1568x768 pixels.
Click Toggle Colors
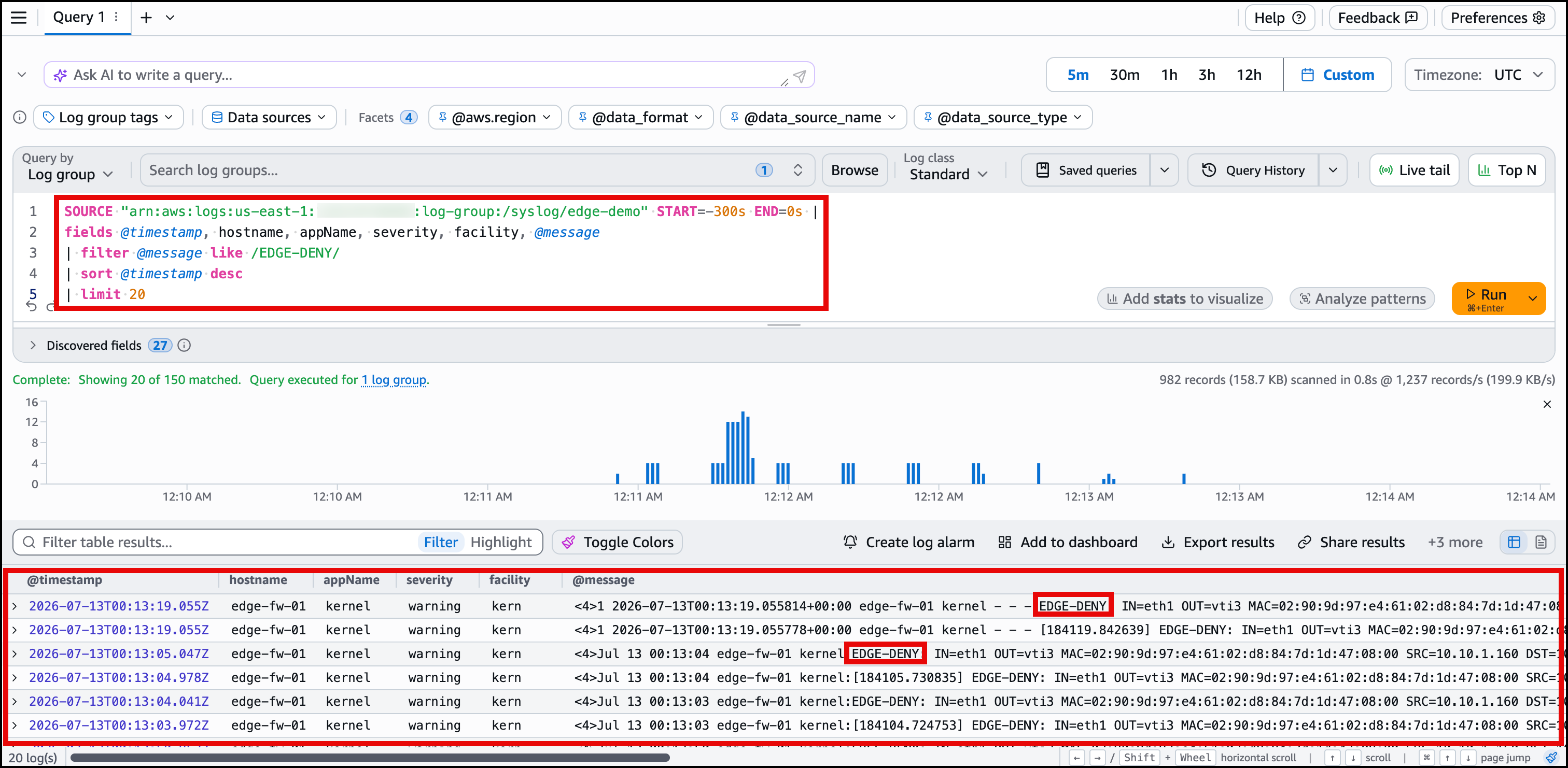pyautogui.click(x=617, y=542)
